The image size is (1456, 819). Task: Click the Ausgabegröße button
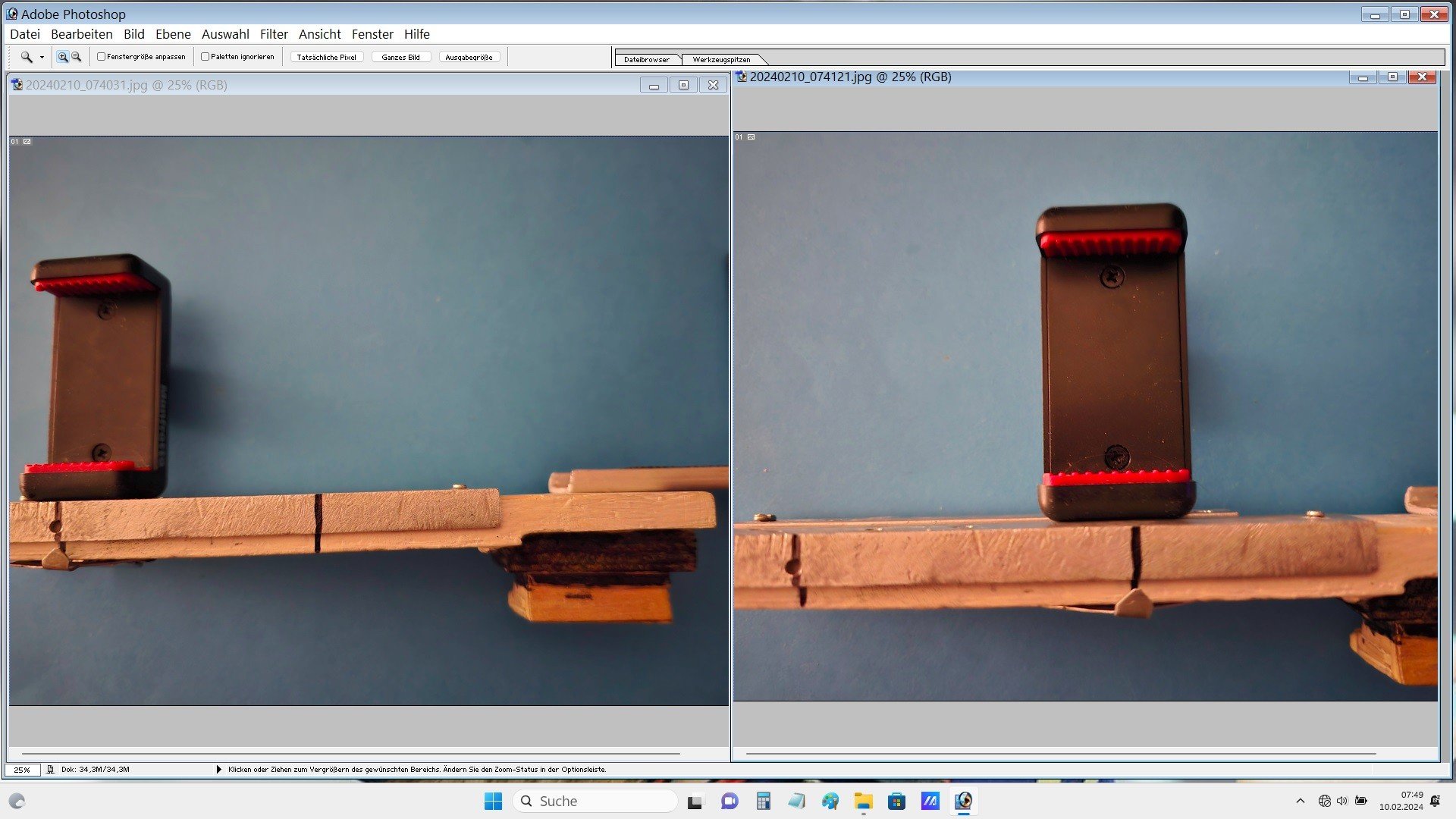click(x=469, y=57)
